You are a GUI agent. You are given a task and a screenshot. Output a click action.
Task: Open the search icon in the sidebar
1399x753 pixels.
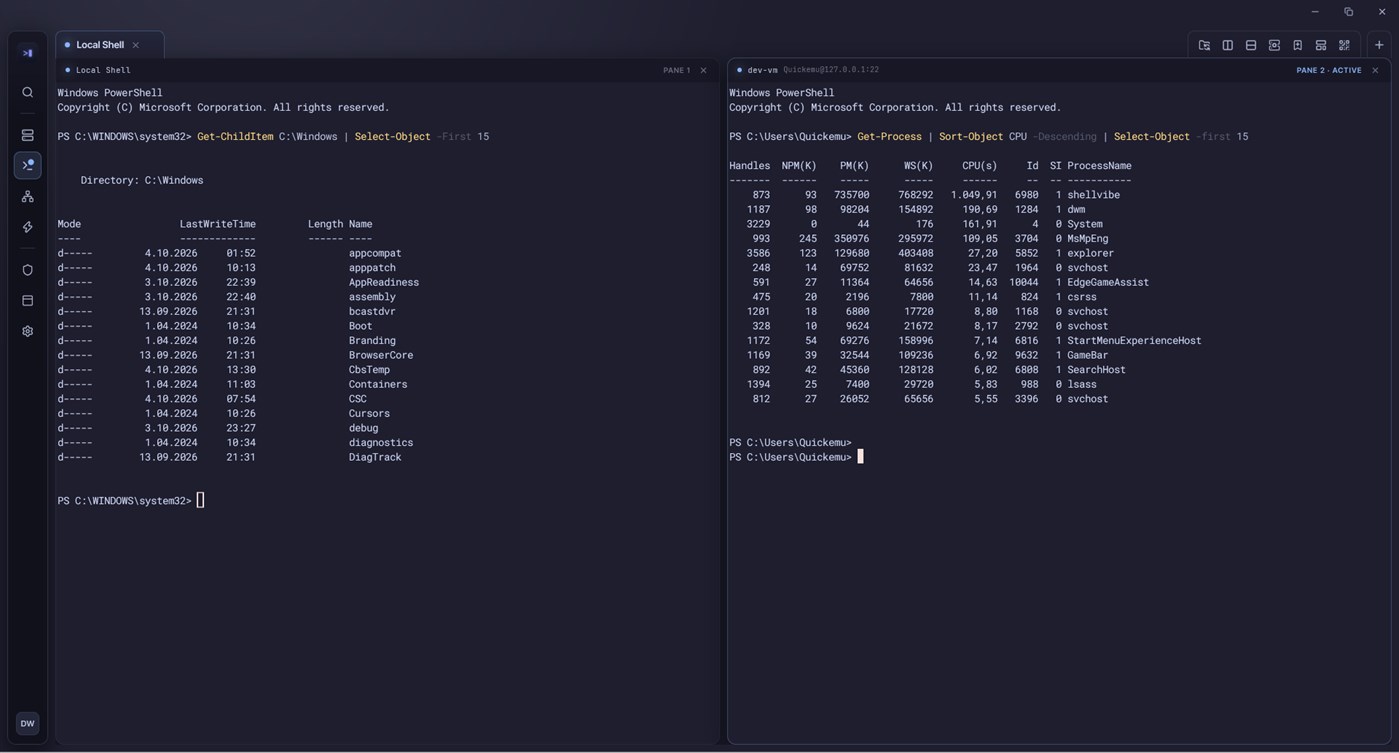[x=28, y=92]
